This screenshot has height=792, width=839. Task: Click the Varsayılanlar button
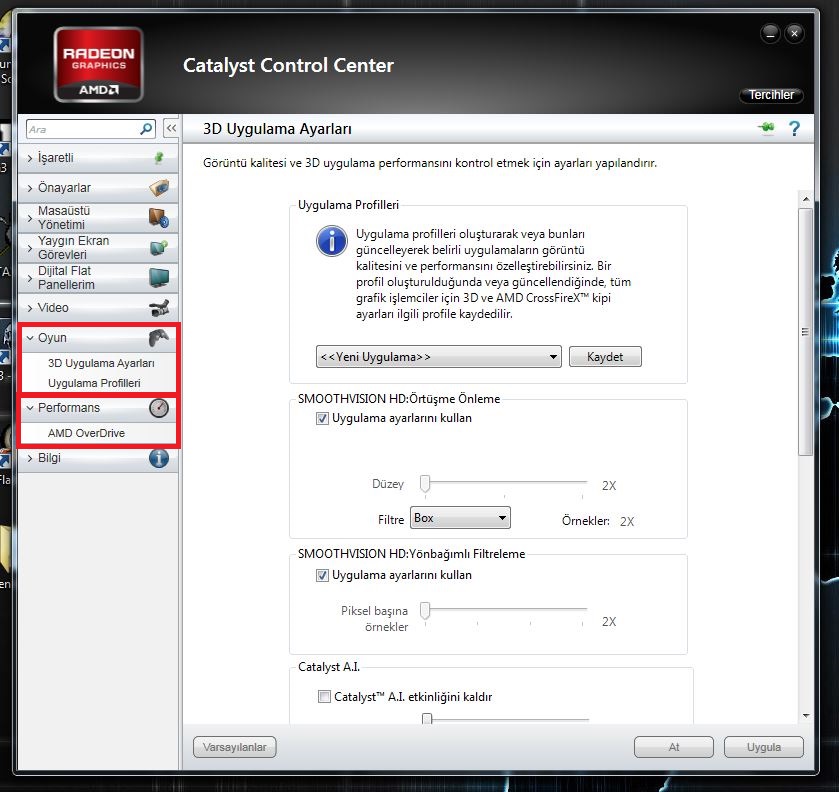pos(234,747)
